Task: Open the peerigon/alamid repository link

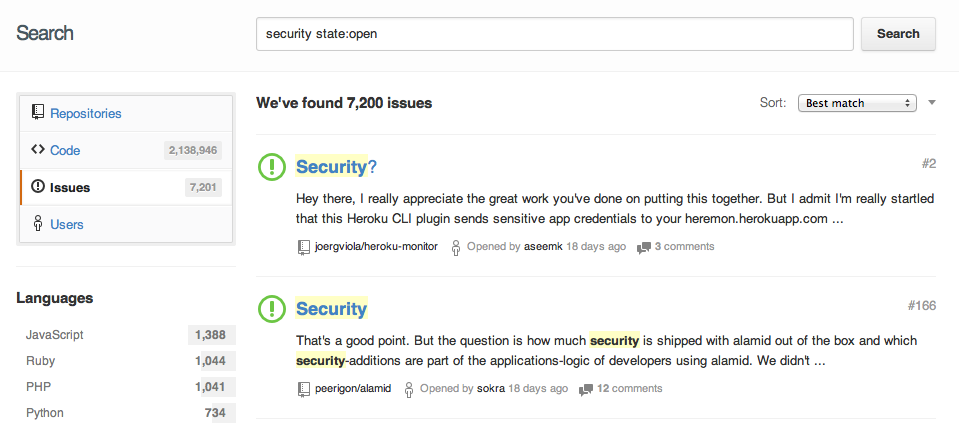Action: click(x=353, y=389)
